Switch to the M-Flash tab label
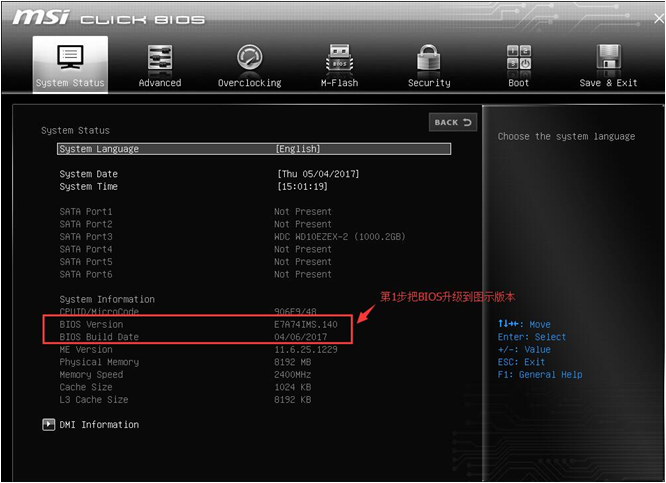The width and height of the screenshot is (666, 483). click(x=339, y=83)
